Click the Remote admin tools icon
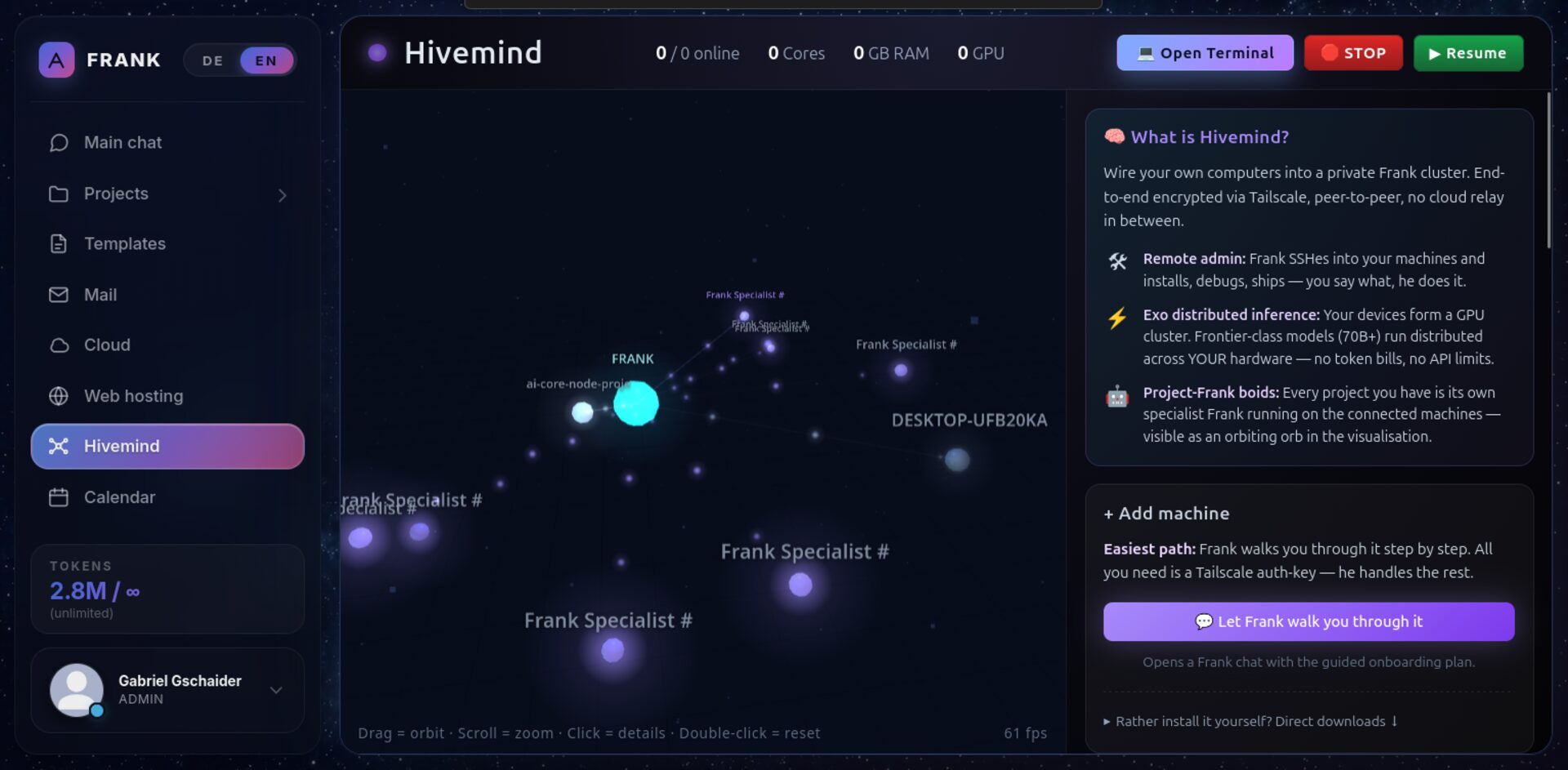 tap(1117, 261)
